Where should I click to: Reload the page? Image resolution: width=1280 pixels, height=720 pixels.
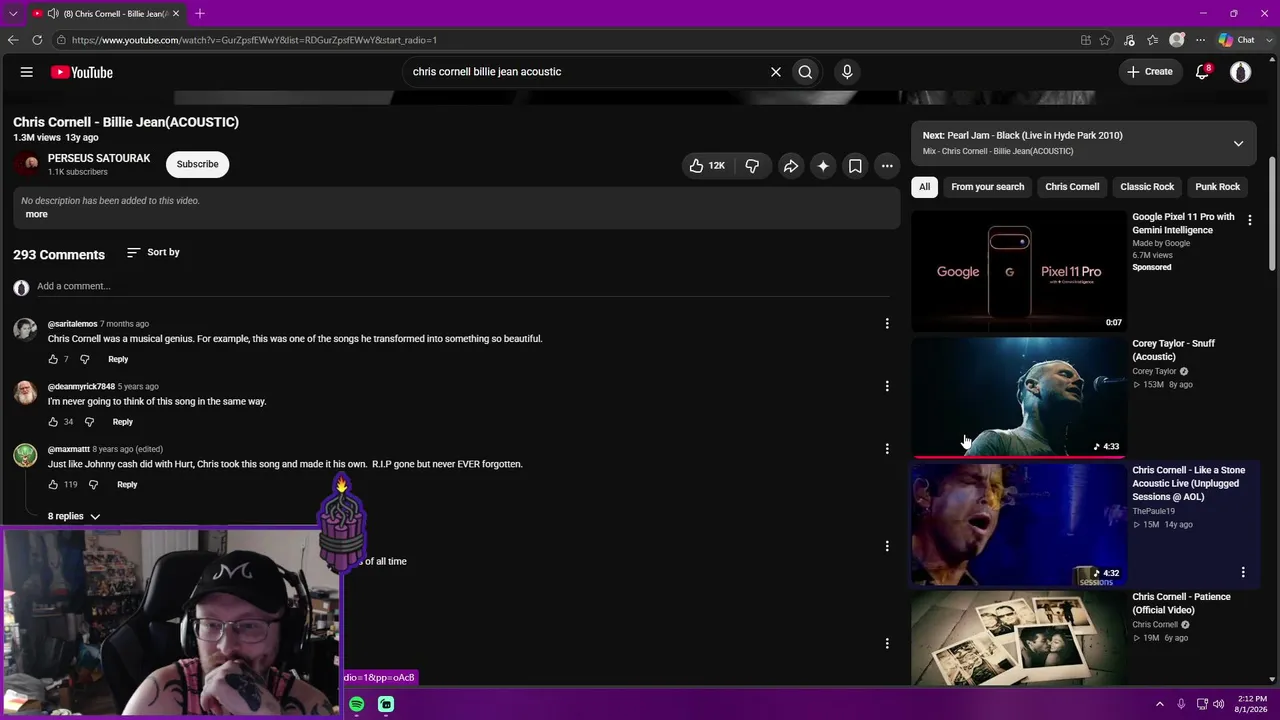(37, 40)
